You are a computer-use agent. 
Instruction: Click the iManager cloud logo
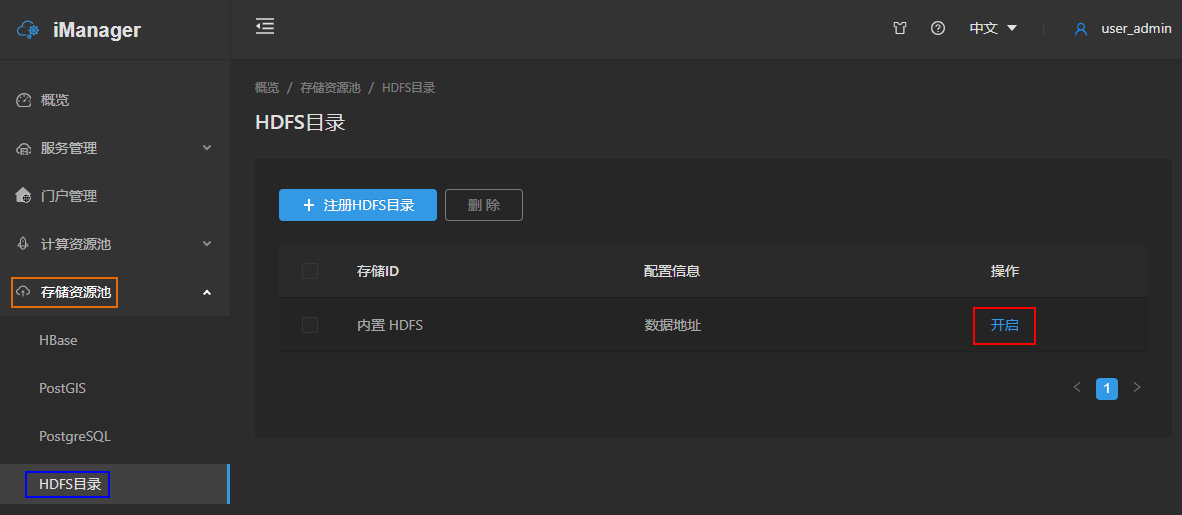click(28, 30)
